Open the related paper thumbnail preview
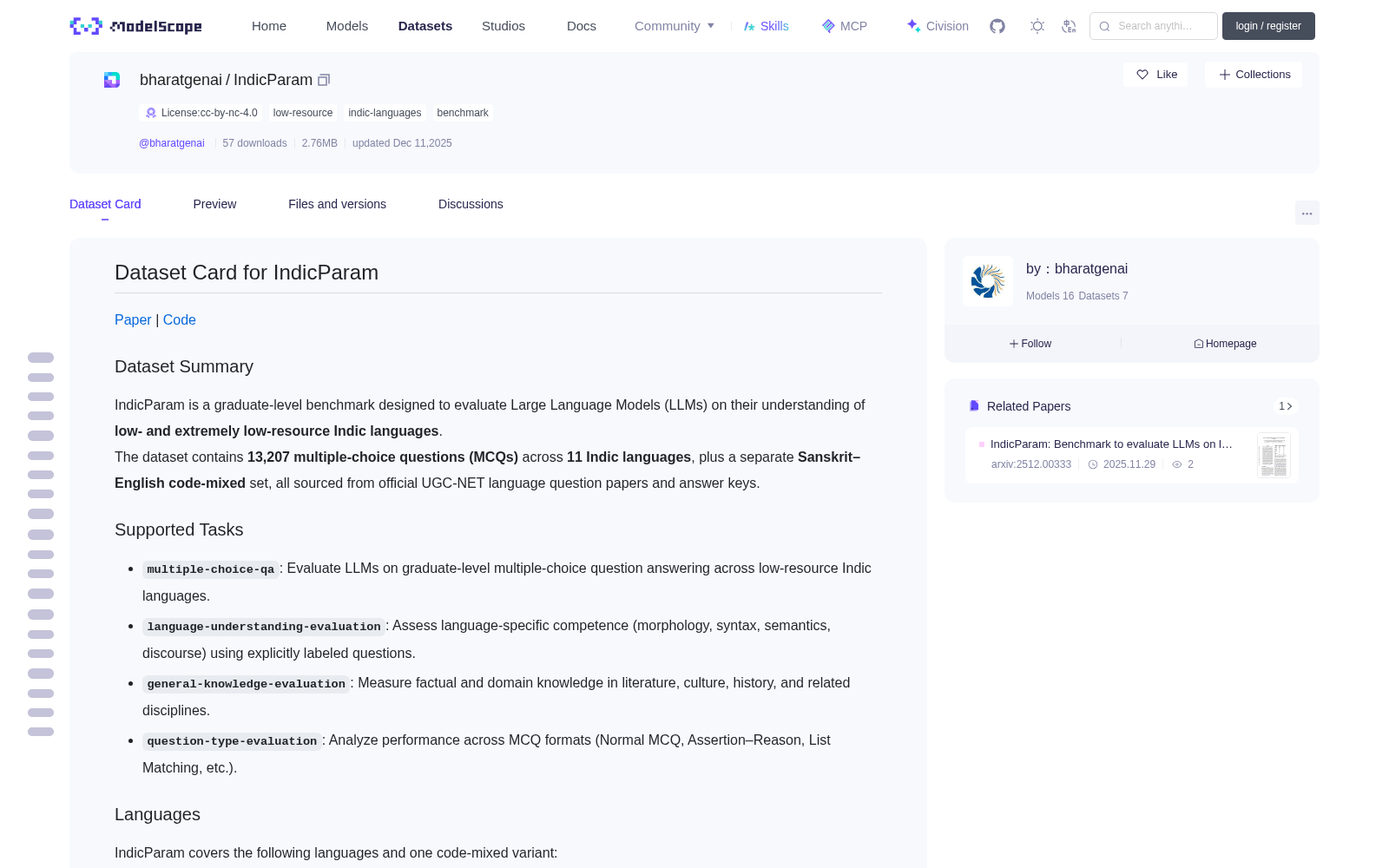 [1274, 455]
